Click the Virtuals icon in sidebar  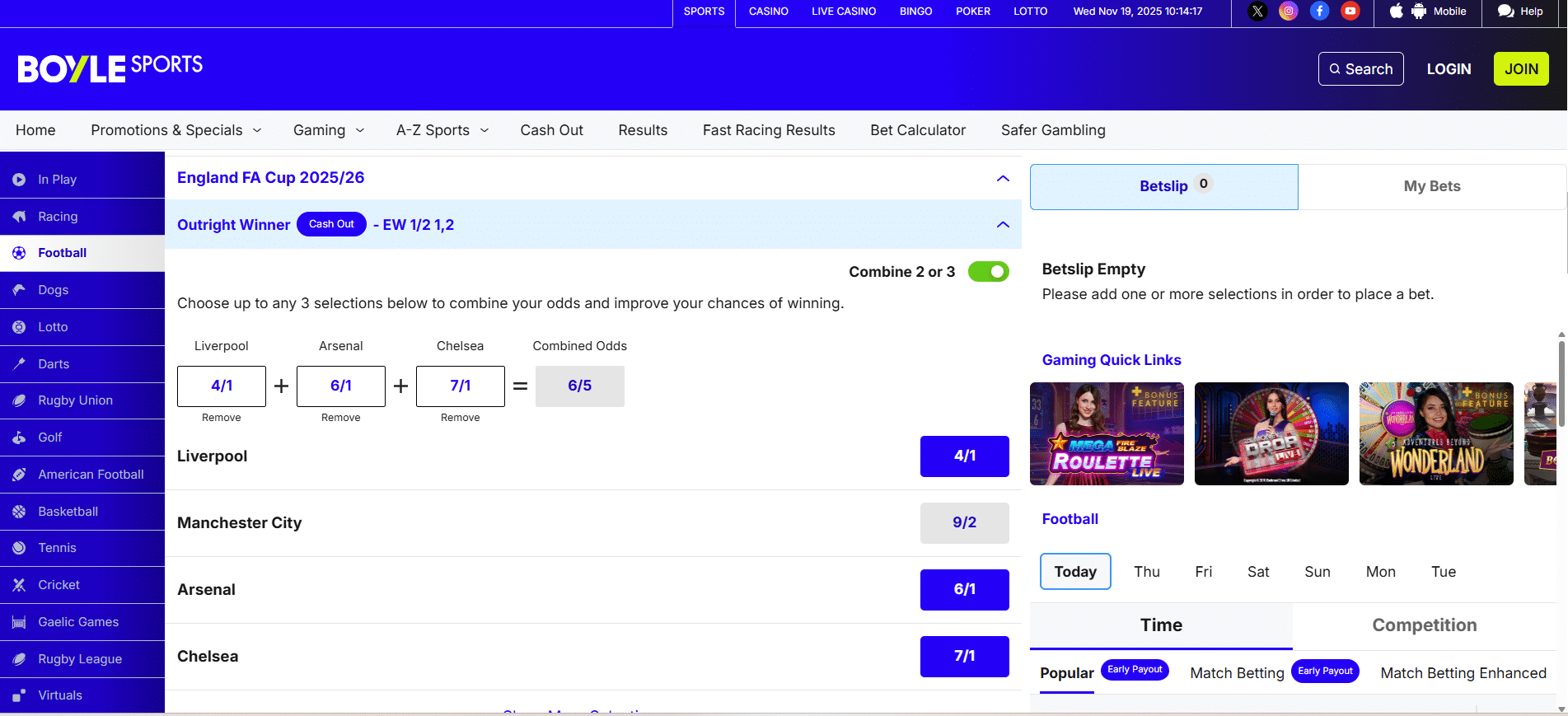[19, 695]
